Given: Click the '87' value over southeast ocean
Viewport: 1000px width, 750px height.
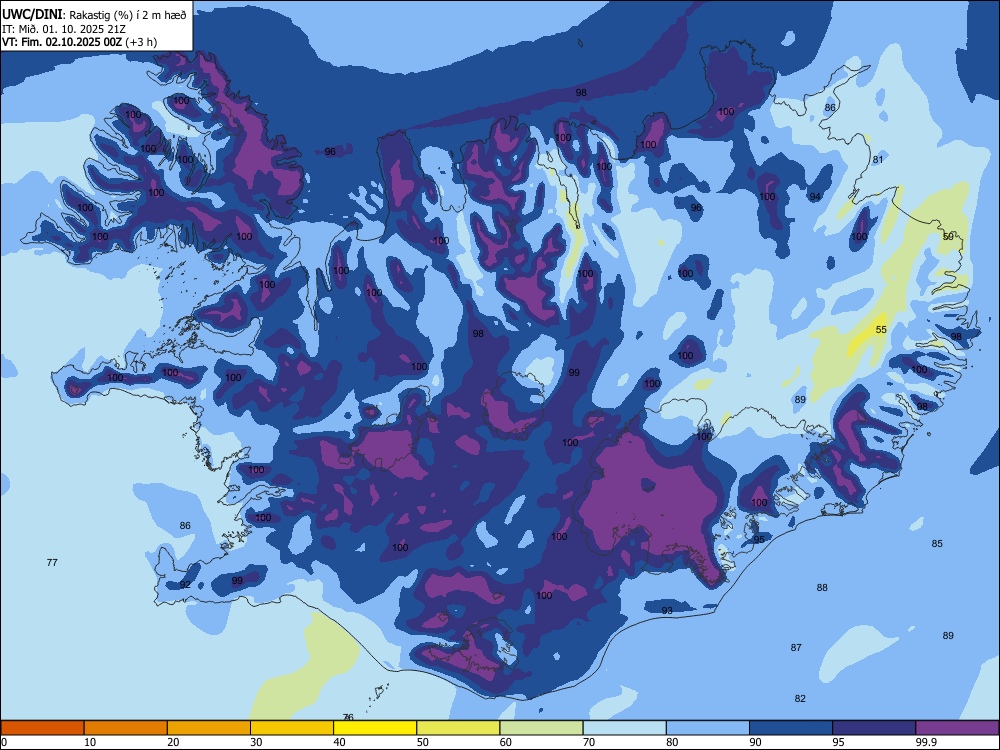Looking at the screenshot, I should coord(796,647).
